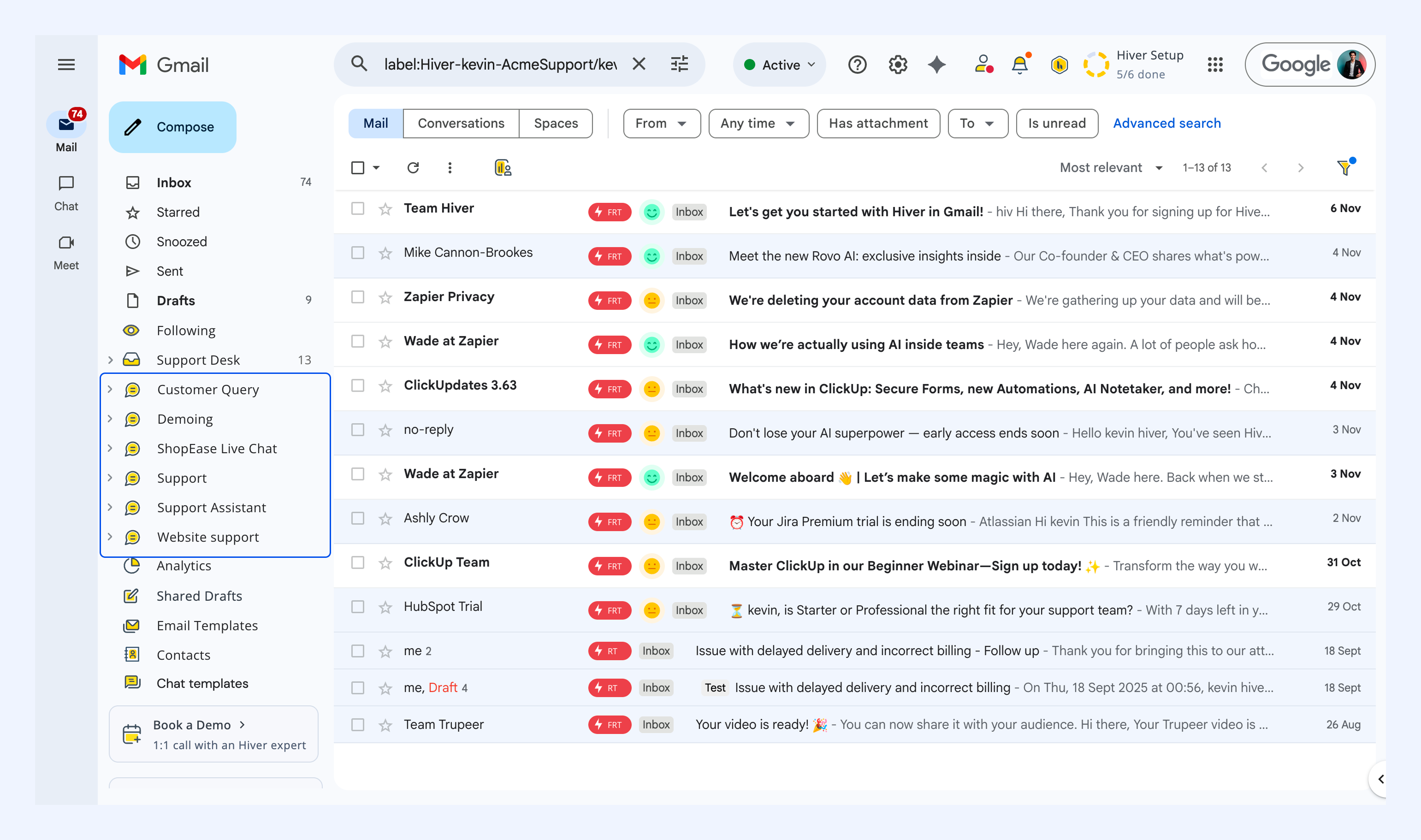1421x840 pixels.
Task: Switch to the Mail tab
Action: [x=376, y=124]
